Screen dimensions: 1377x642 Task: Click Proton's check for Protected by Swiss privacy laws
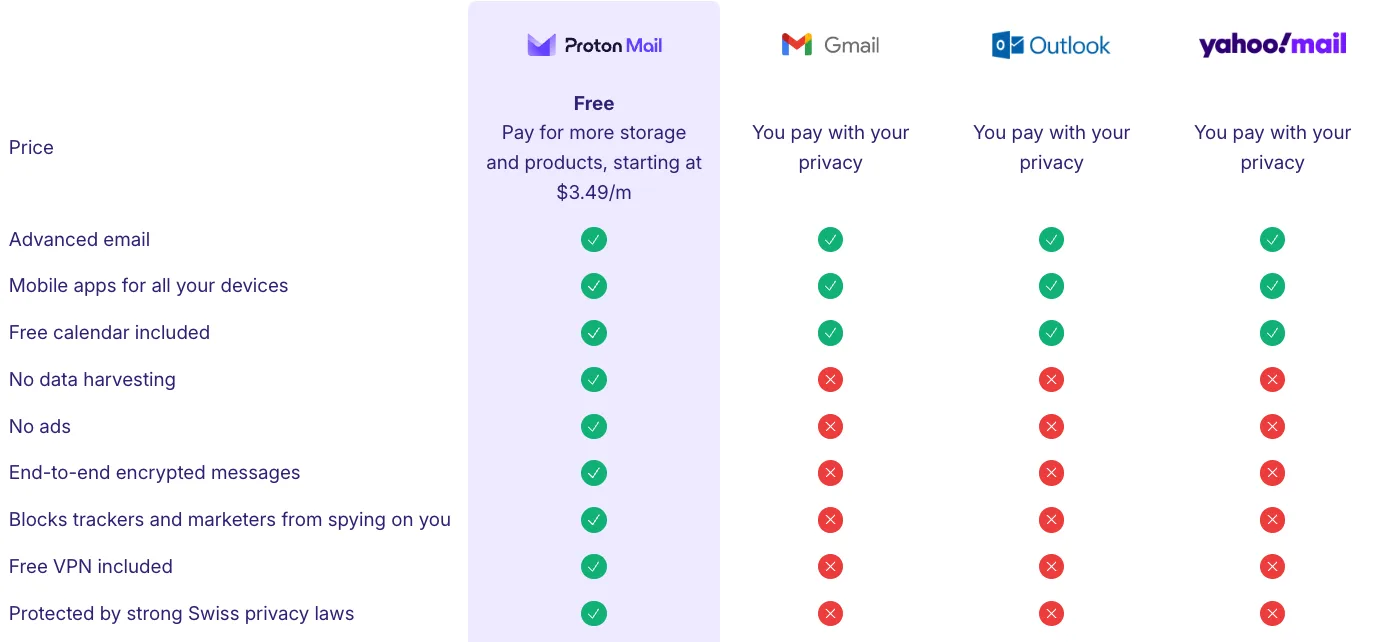point(594,614)
